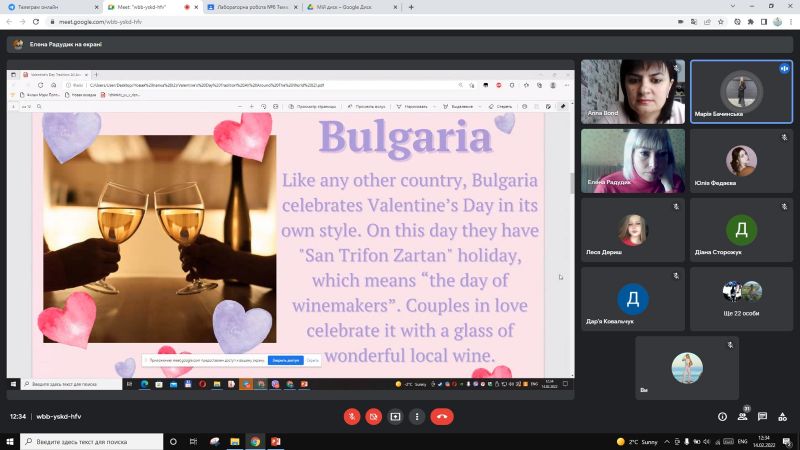Click Юлія Федаєва participant tile
The width and height of the screenshot is (800, 450).
(x=741, y=161)
